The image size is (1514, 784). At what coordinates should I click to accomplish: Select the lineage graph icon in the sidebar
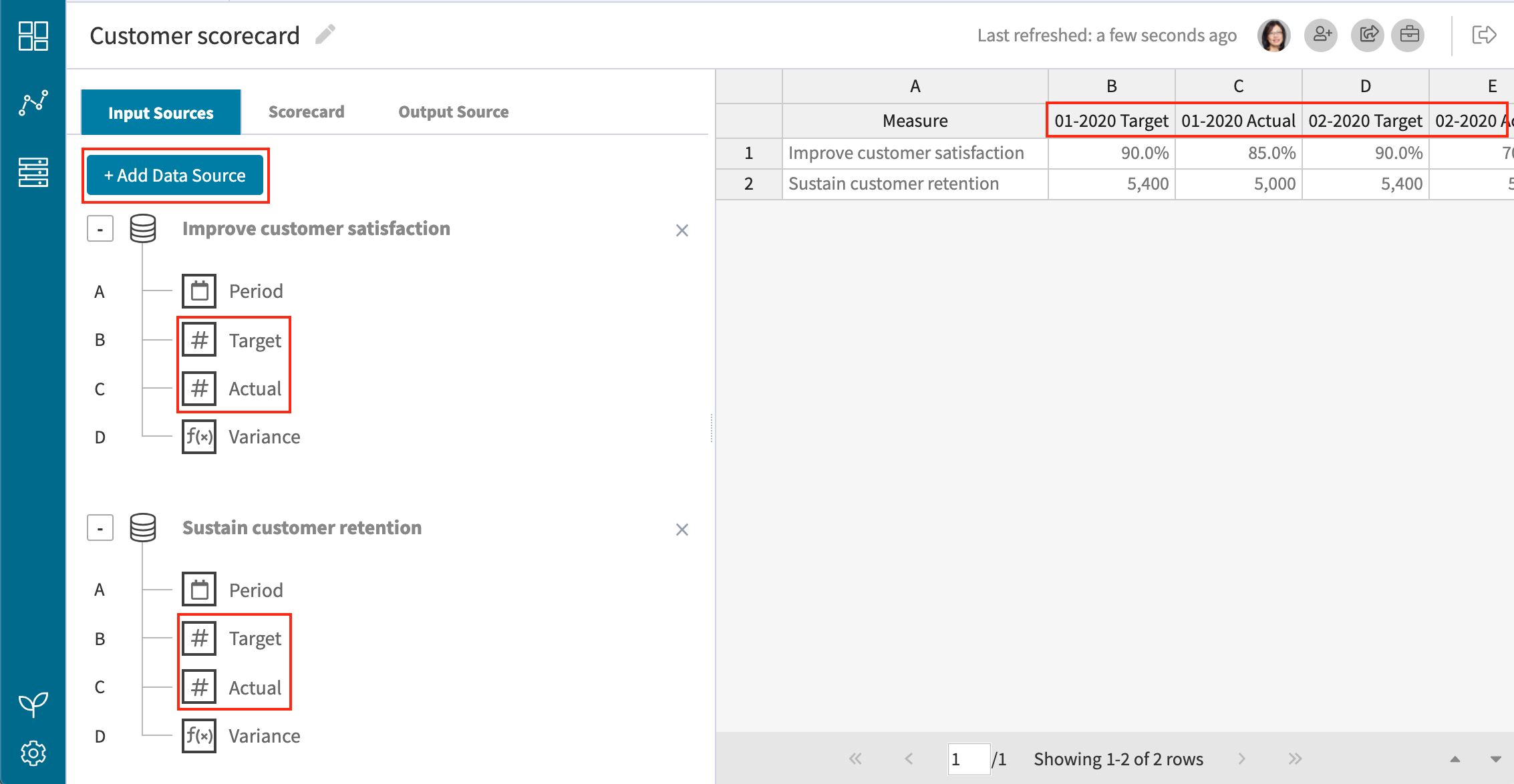(x=33, y=102)
